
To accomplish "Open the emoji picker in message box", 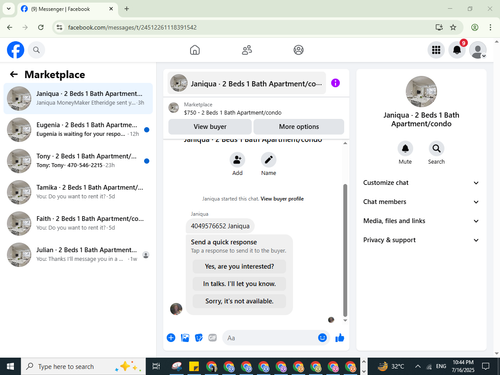I will 322,338.
